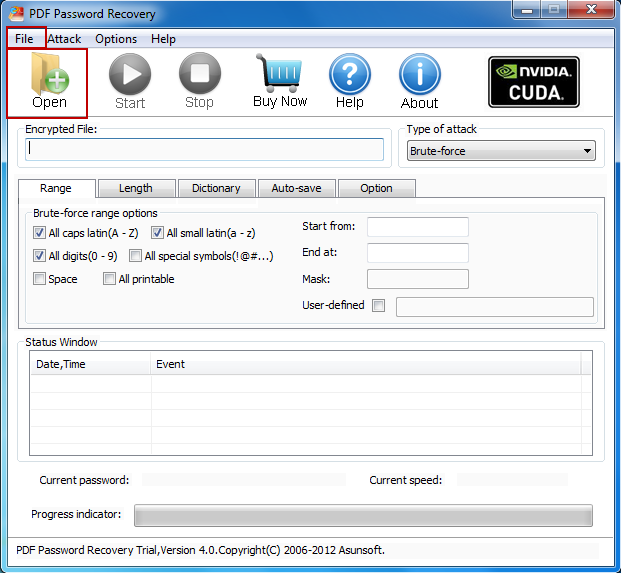The height and width of the screenshot is (573, 621).
Task: Expand the Type of attack dropdown
Action: coord(501,151)
